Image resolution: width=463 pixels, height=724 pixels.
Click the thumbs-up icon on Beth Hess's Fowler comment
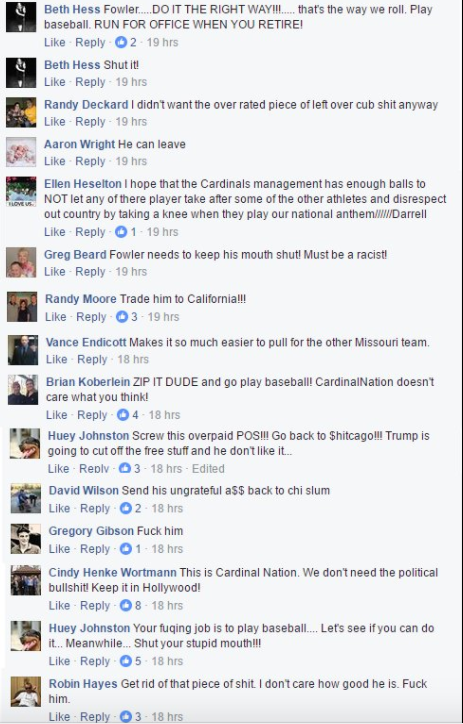click(121, 42)
